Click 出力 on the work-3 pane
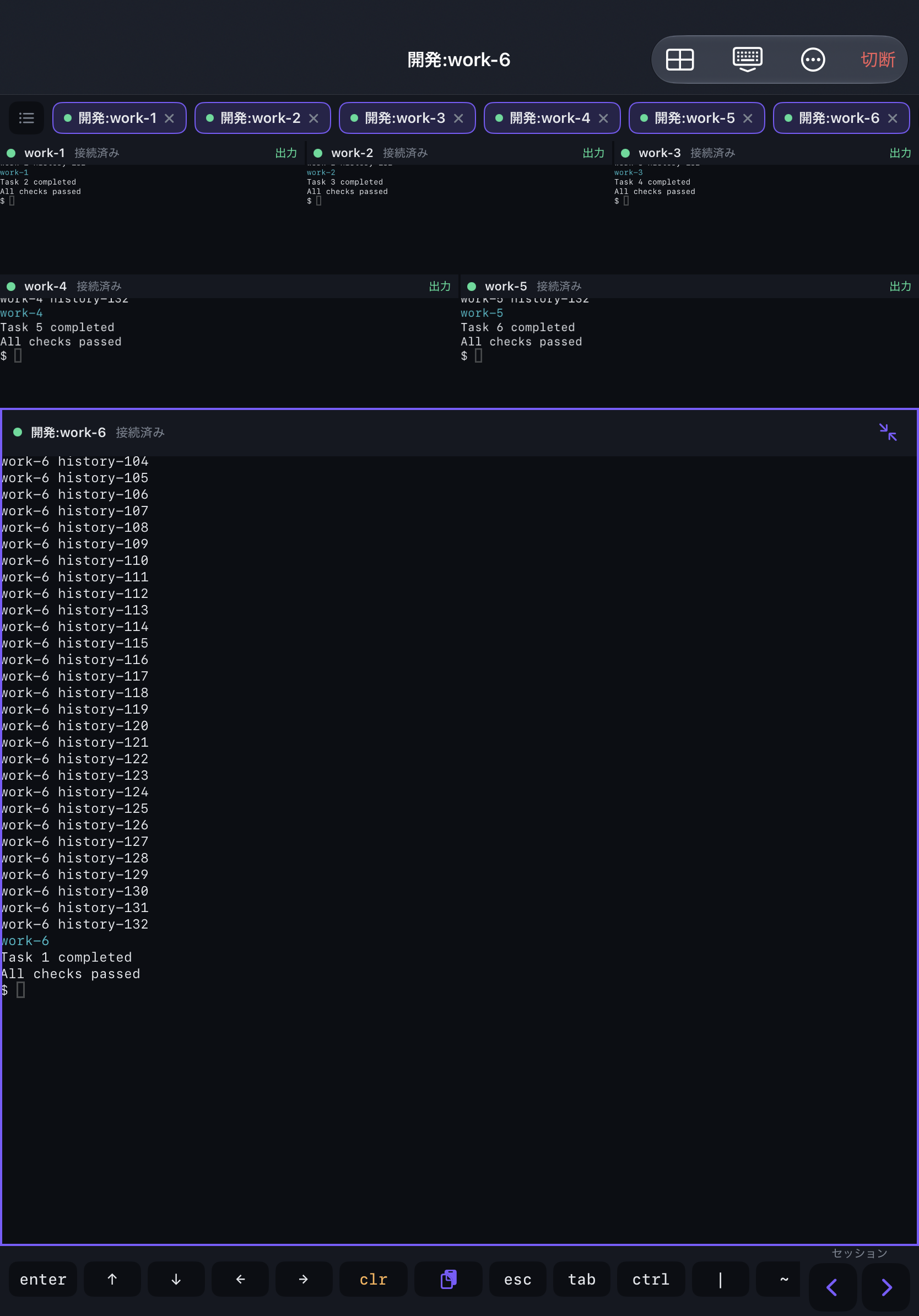 (900, 153)
